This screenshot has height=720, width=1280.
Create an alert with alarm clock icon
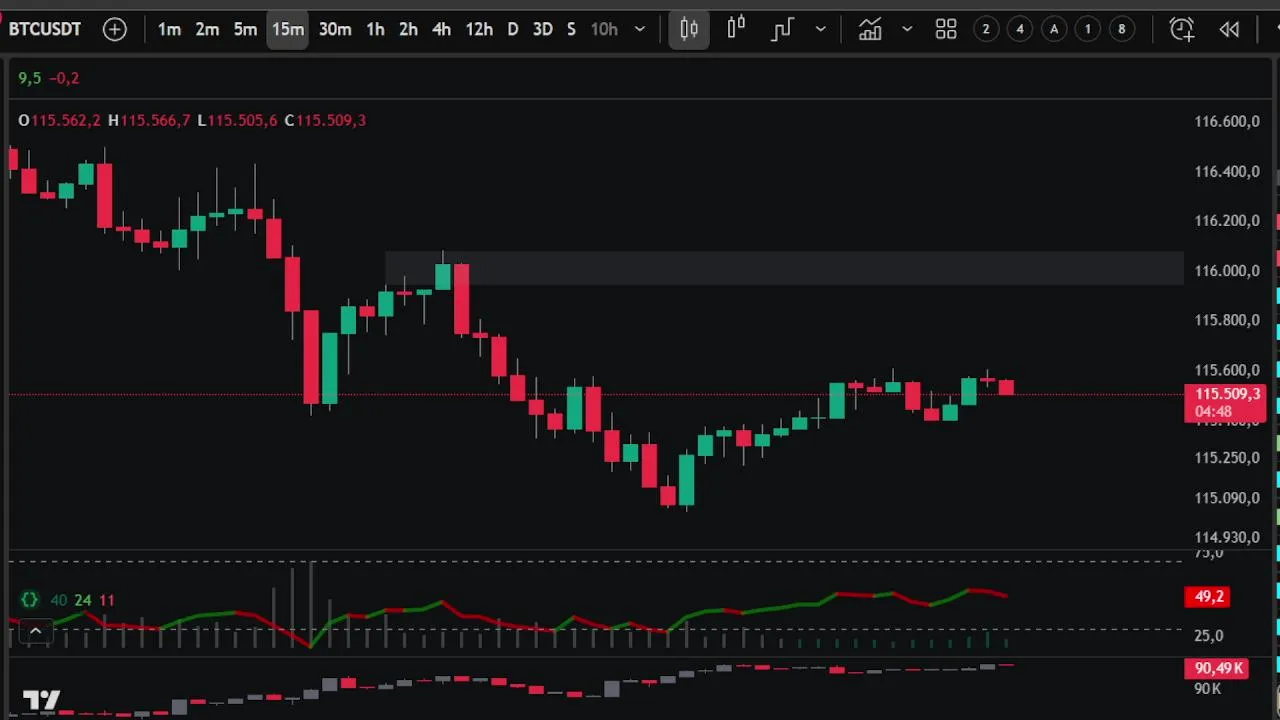(x=1182, y=29)
